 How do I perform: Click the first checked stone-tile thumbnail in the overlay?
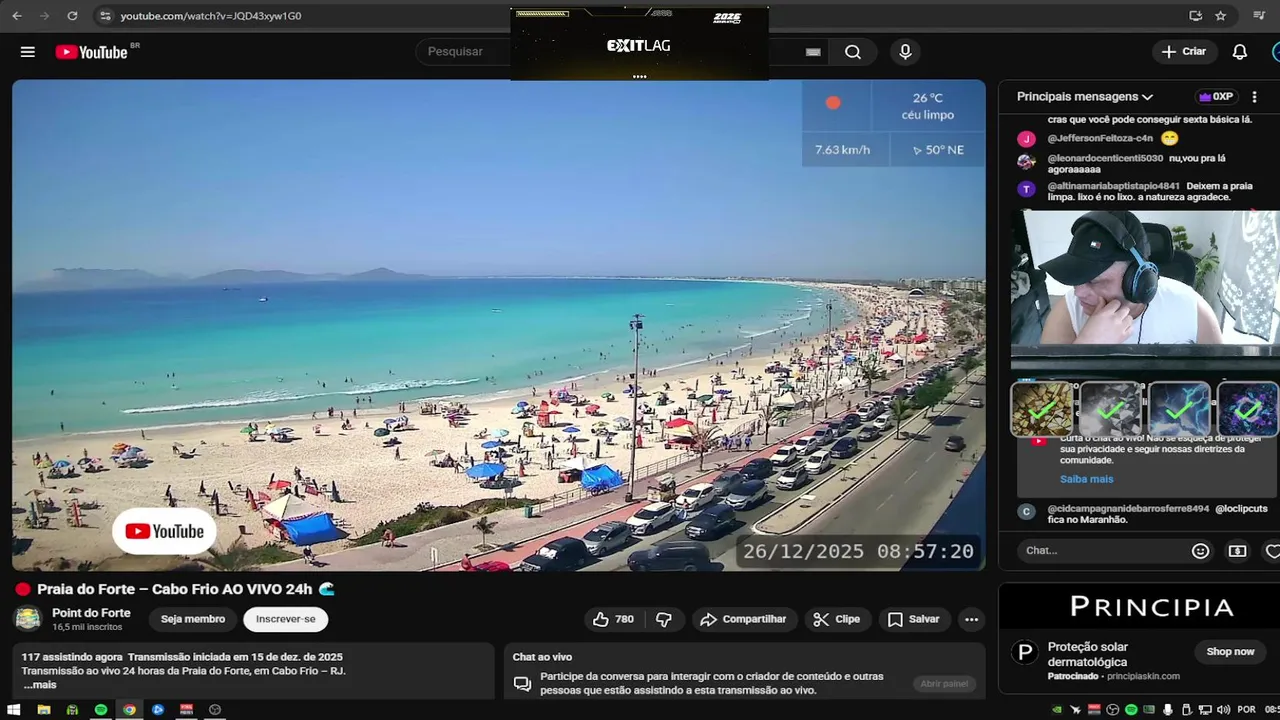click(1042, 409)
